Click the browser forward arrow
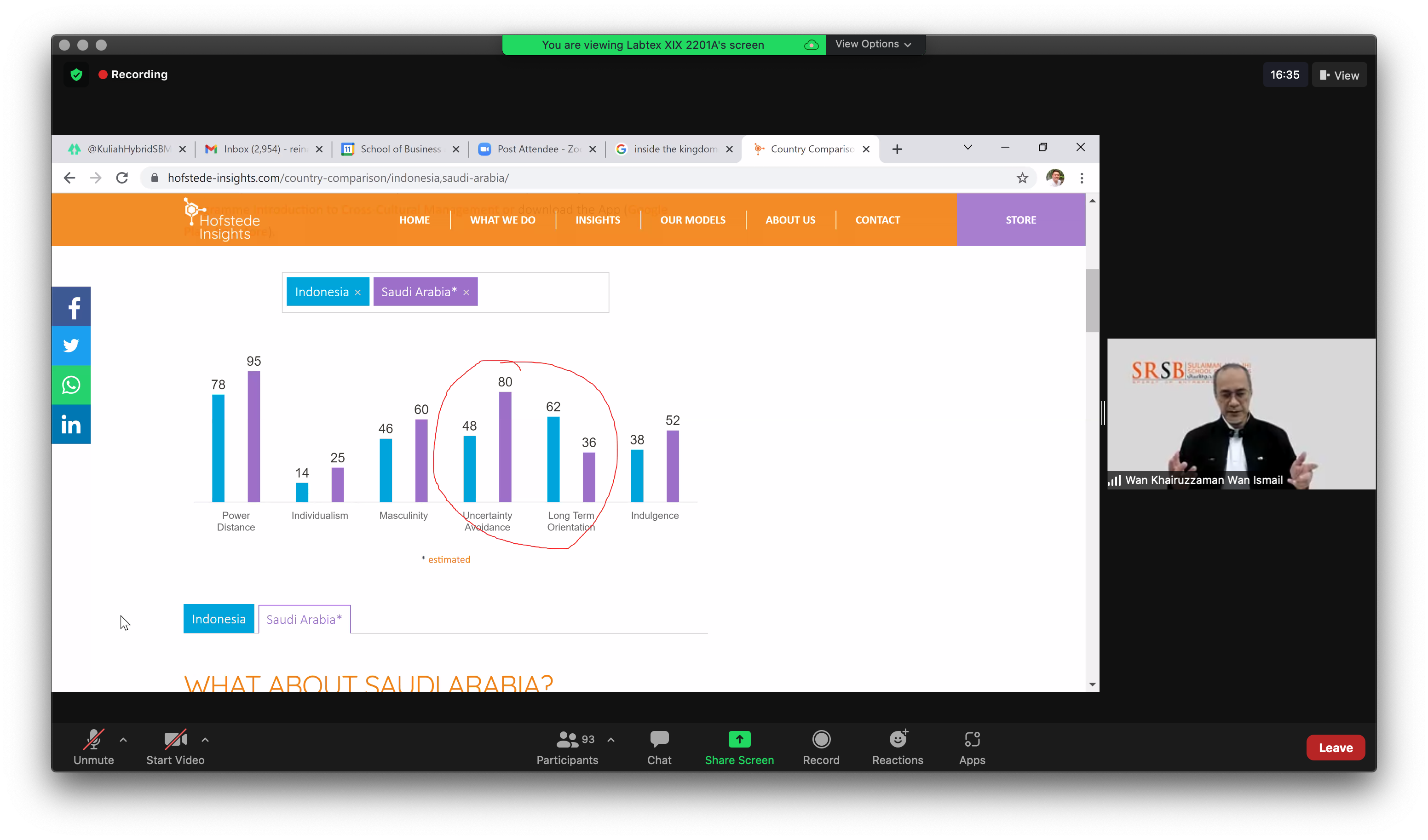This screenshot has height=840, width=1428. [x=96, y=178]
